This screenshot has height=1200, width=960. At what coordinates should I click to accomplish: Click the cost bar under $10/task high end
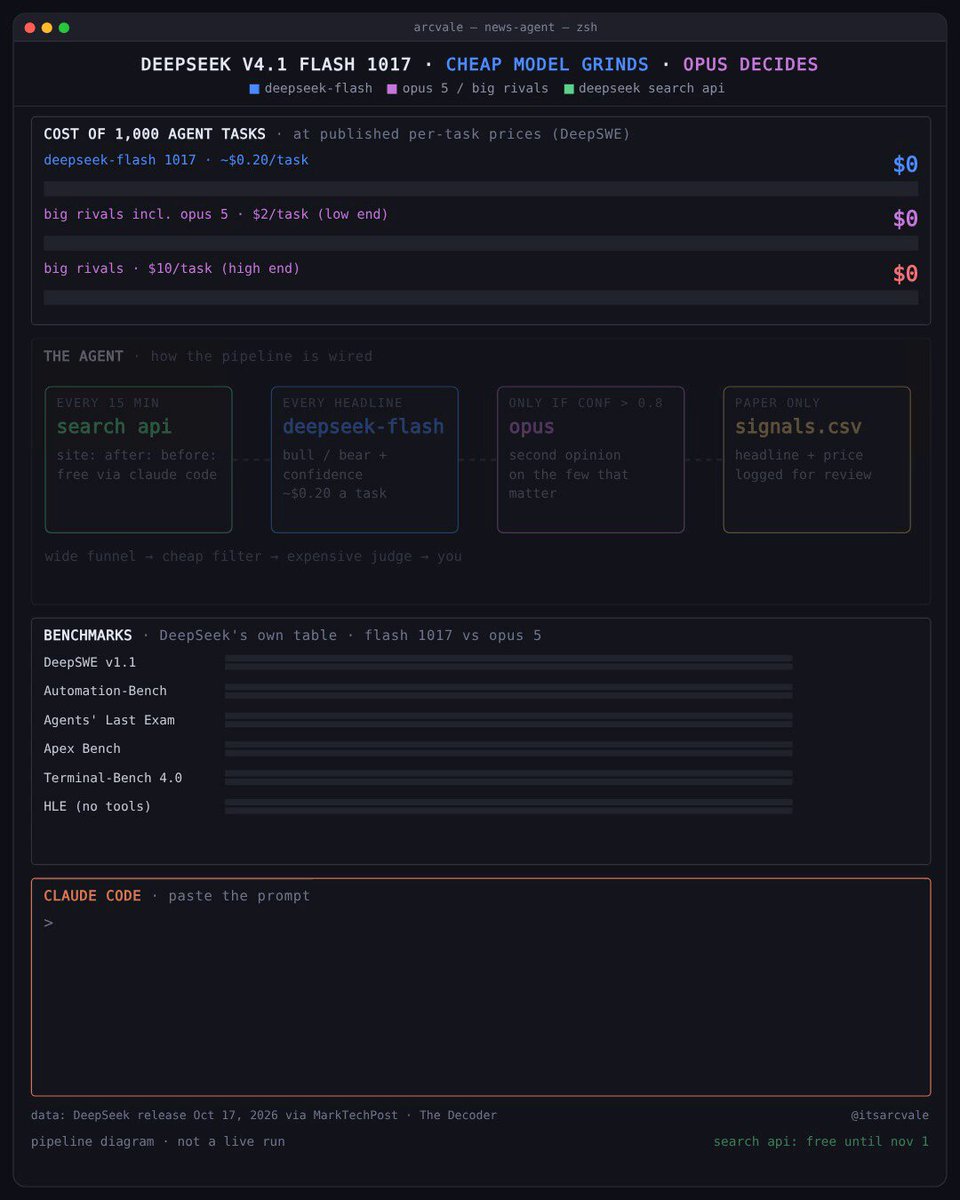click(x=481, y=297)
